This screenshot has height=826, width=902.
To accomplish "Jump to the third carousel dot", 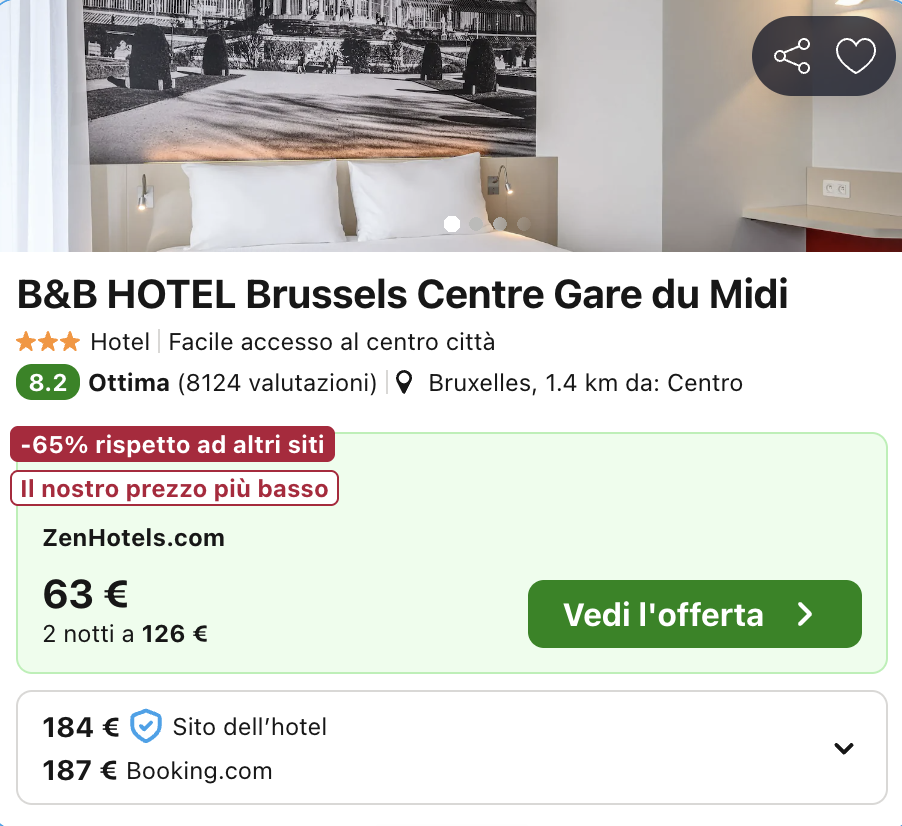I will [500, 224].
